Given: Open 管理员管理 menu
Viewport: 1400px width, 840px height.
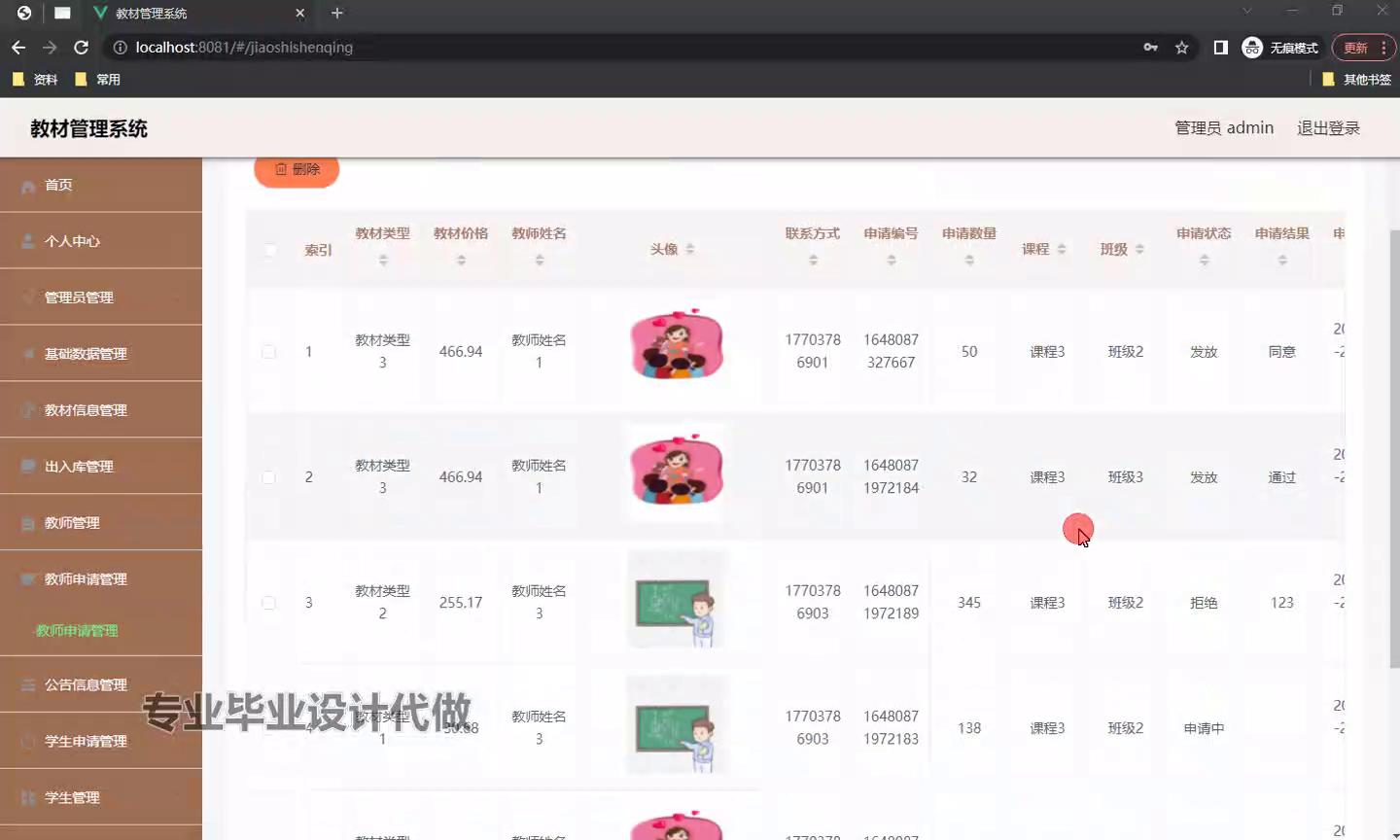Looking at the screenshot, I should [x=101, y=297].
